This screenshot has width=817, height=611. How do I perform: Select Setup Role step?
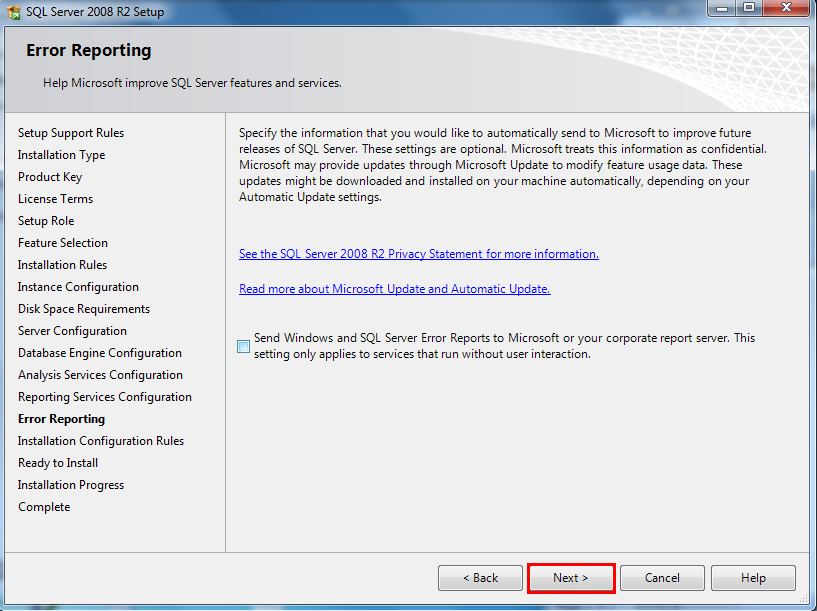pyautogui.click(x=46, y=221)
